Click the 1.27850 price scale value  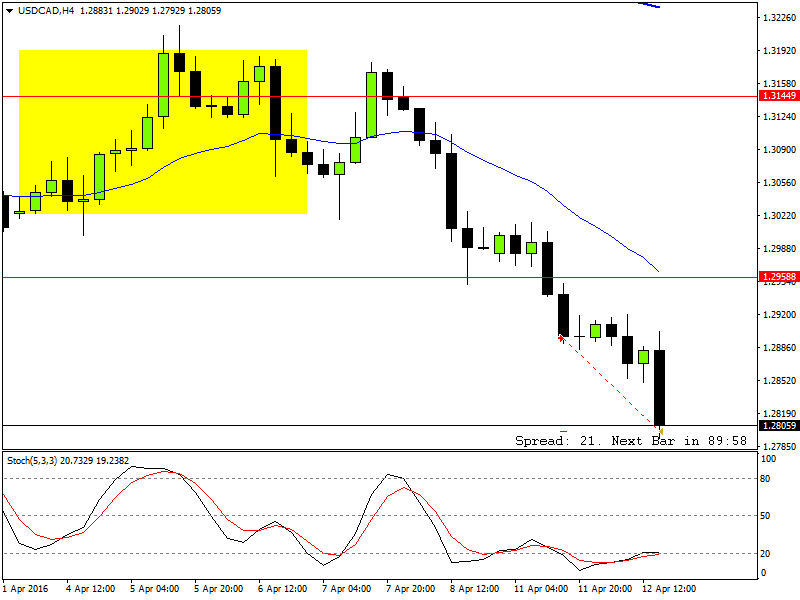(779, 446)
